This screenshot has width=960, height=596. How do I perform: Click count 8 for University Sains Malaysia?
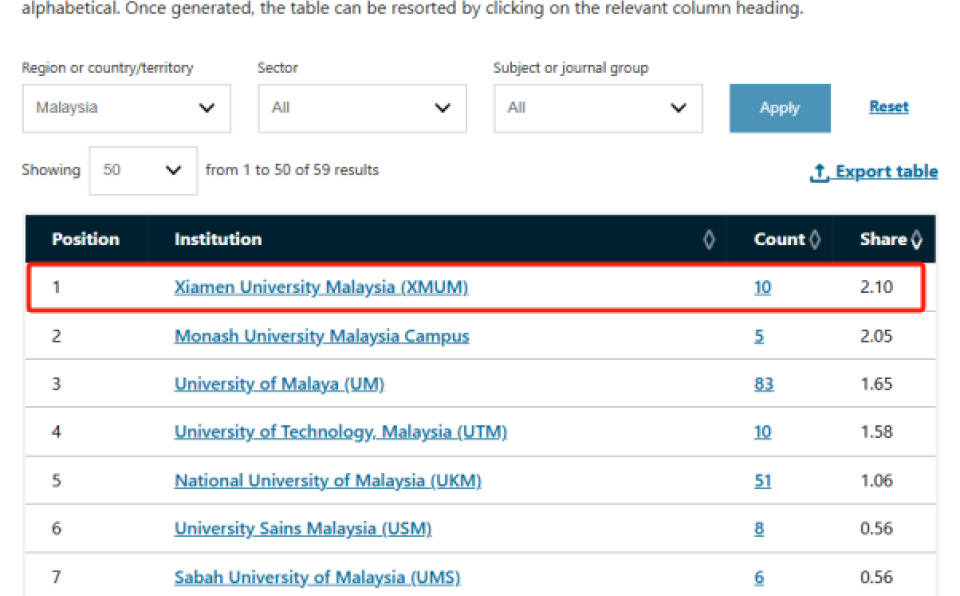[759, 528]
